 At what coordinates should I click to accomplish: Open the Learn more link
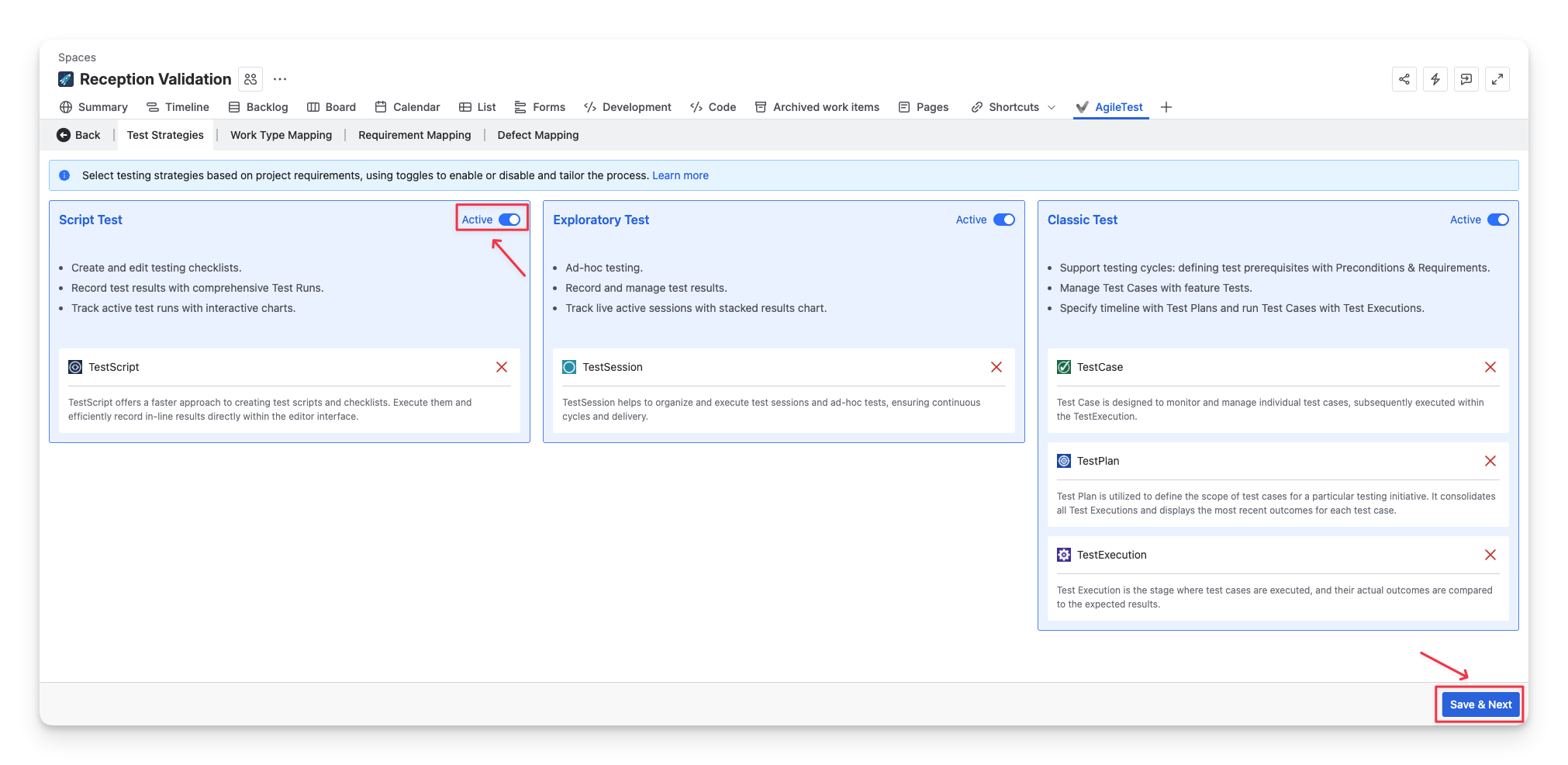tap(680, 175)
